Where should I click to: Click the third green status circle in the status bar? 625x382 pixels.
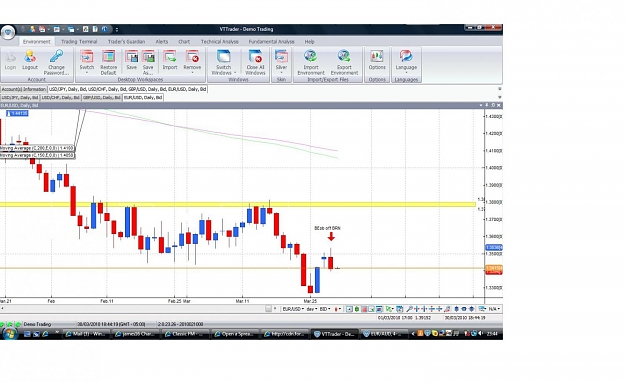[18, 325]
